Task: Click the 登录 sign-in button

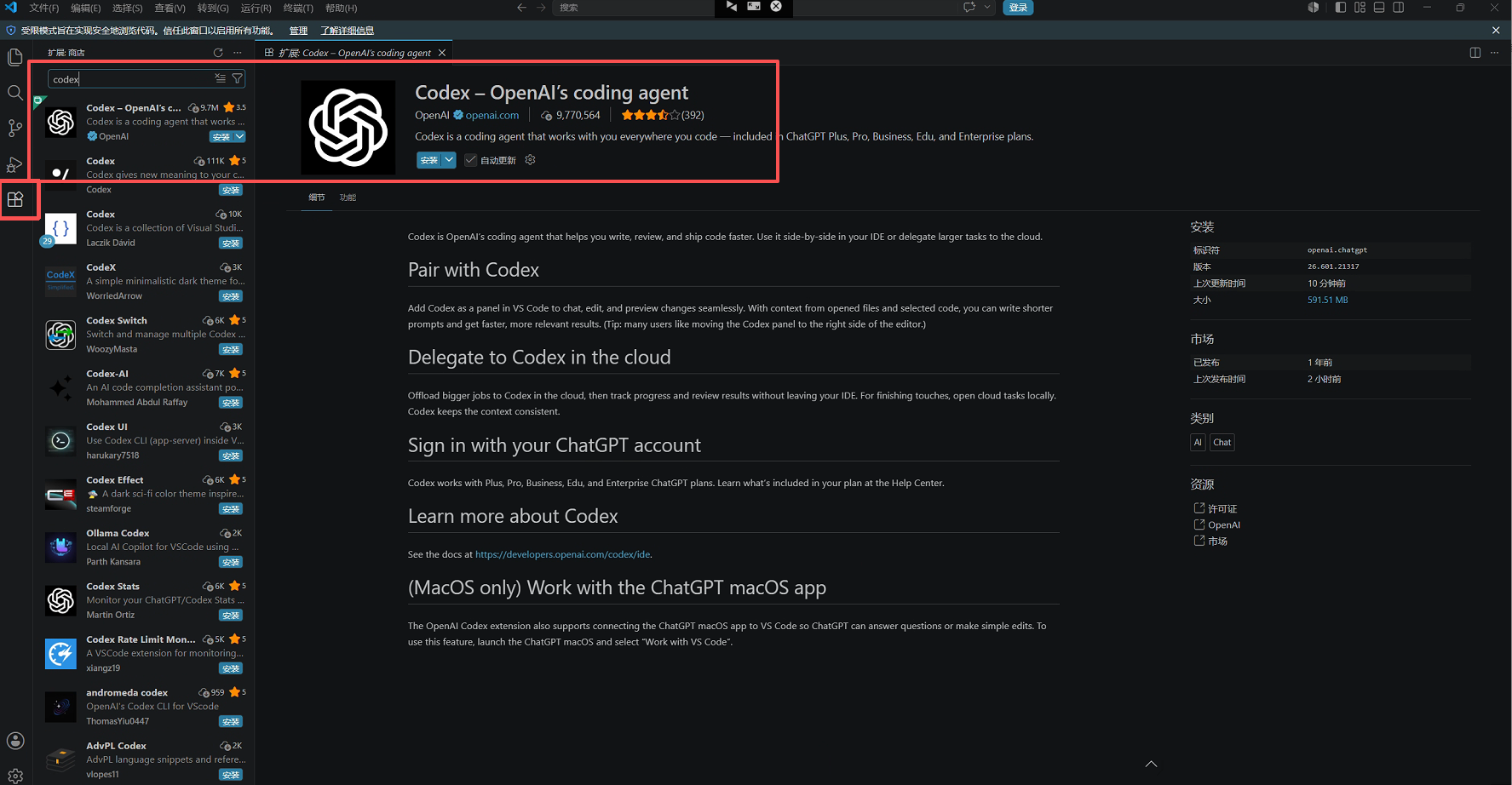Action: pos(1018,8)
